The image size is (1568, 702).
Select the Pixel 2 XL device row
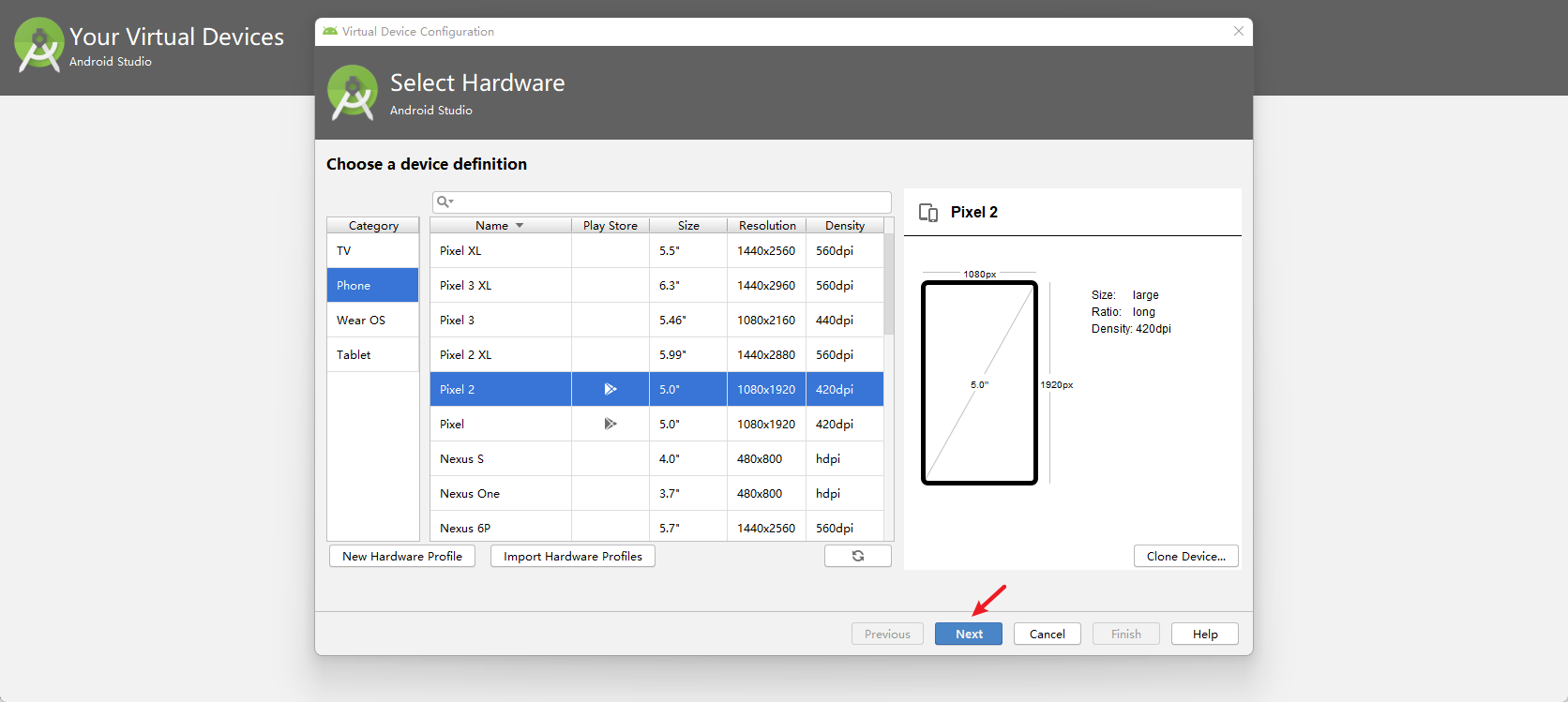[x=656, y=354]
